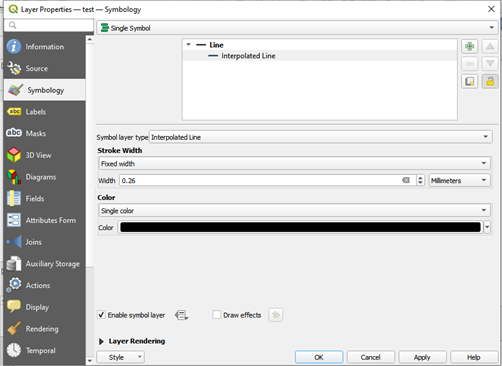Click the Help button
The width and height of the screenshot is (502, 366).
(474, 357)
